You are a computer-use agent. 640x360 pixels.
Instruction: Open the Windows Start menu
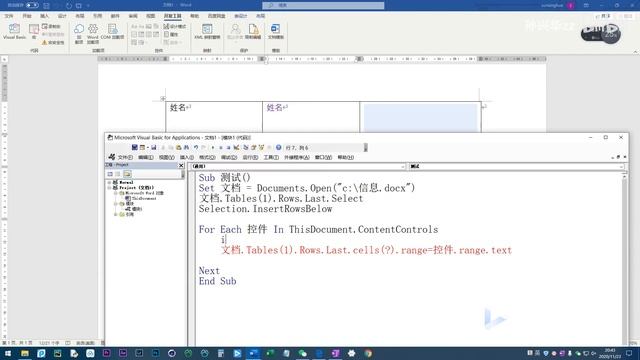[8, 353]
